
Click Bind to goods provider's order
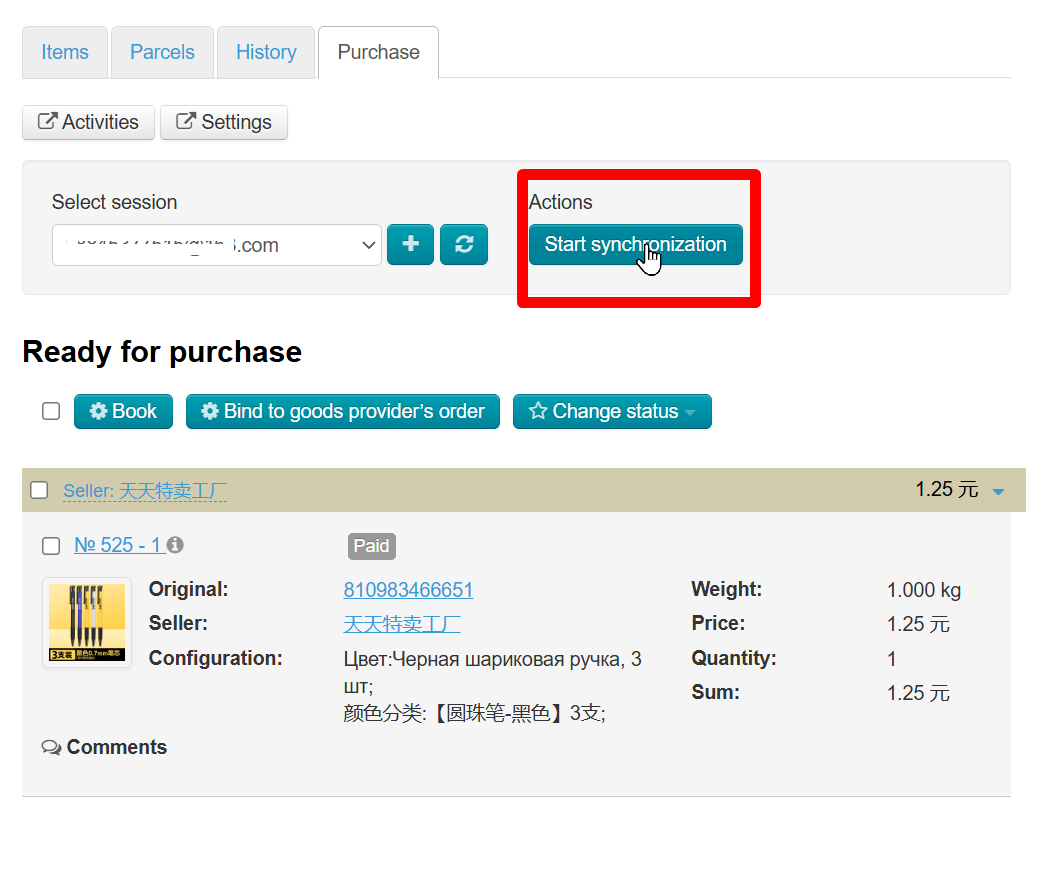[342, 411]
